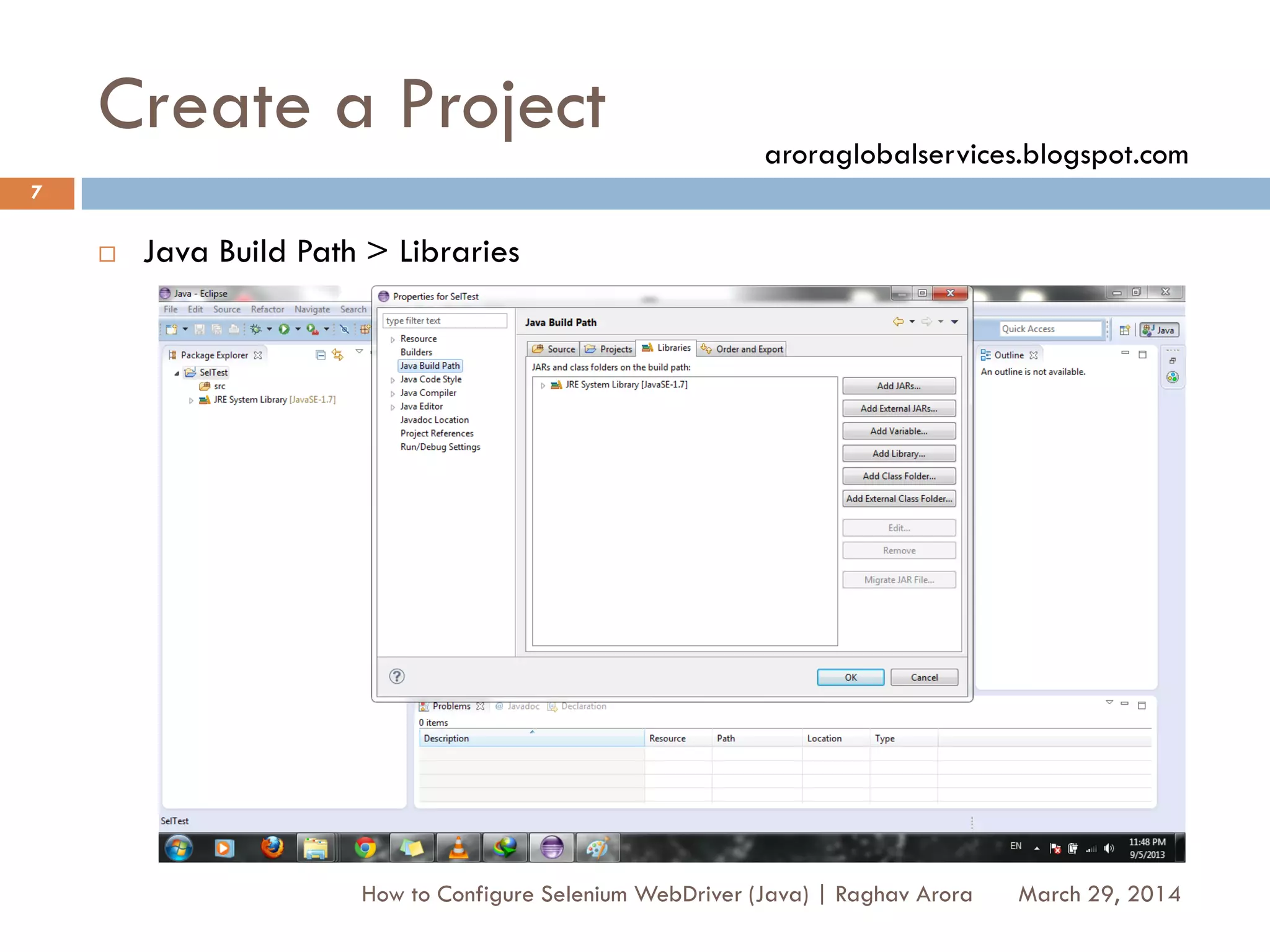
Task: Open the New wizard dropdown arrow
Action: pyautogui.click(x=185, y=329)
